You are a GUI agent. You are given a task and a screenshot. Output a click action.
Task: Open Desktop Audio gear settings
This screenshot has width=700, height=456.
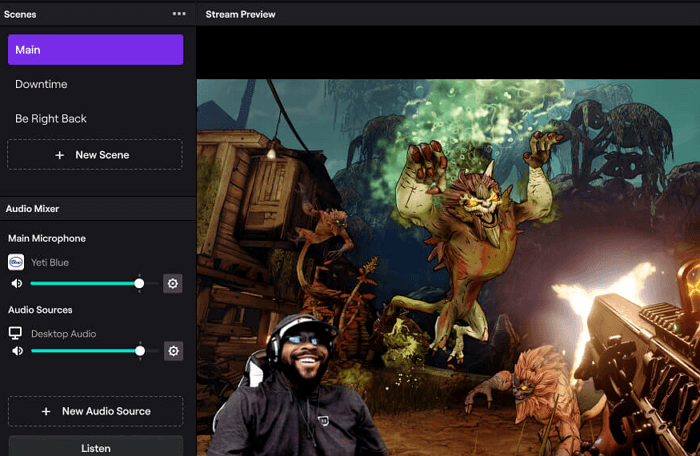tap(174, 351)
